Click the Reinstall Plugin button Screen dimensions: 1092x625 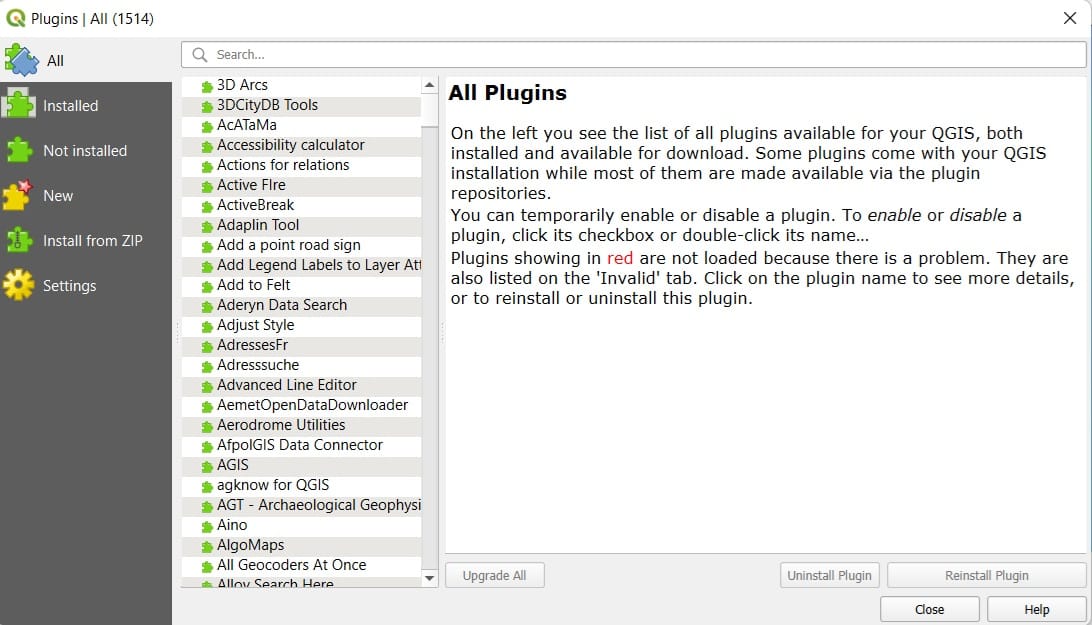(x=987, y=576)
